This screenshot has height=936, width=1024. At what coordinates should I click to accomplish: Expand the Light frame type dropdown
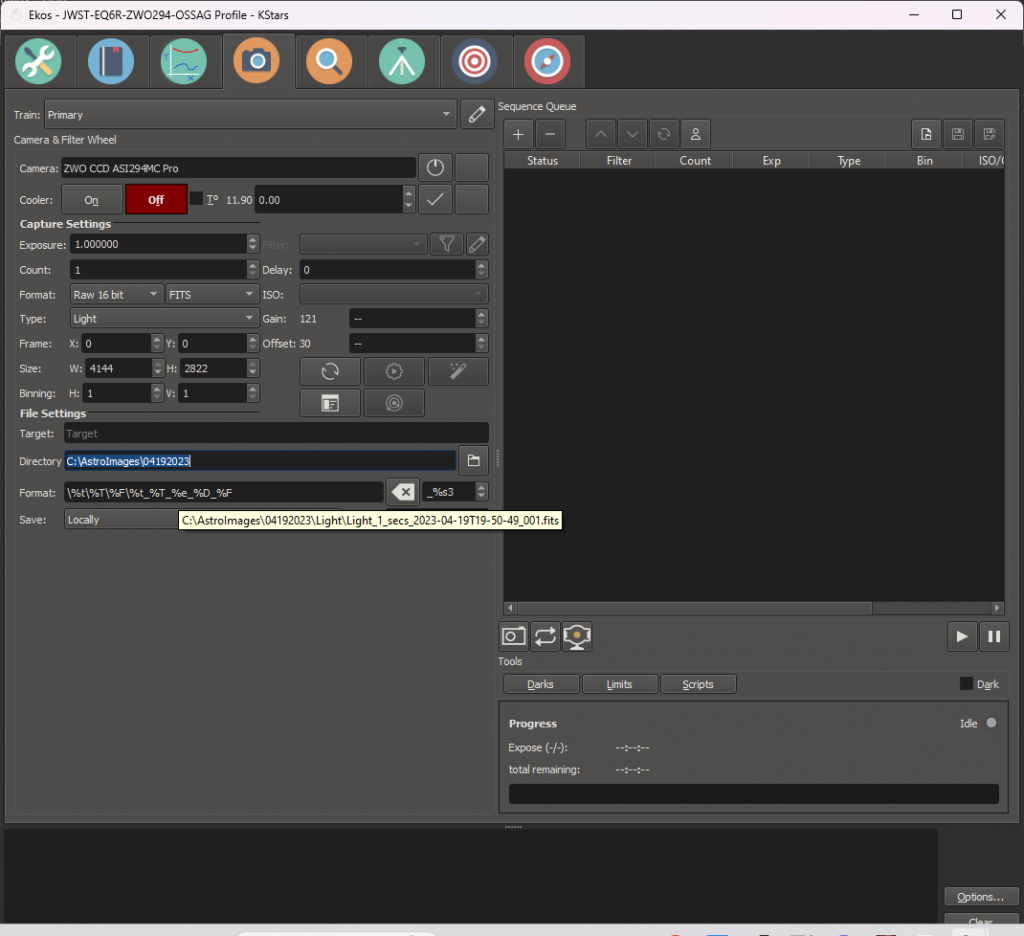[164, 319]
